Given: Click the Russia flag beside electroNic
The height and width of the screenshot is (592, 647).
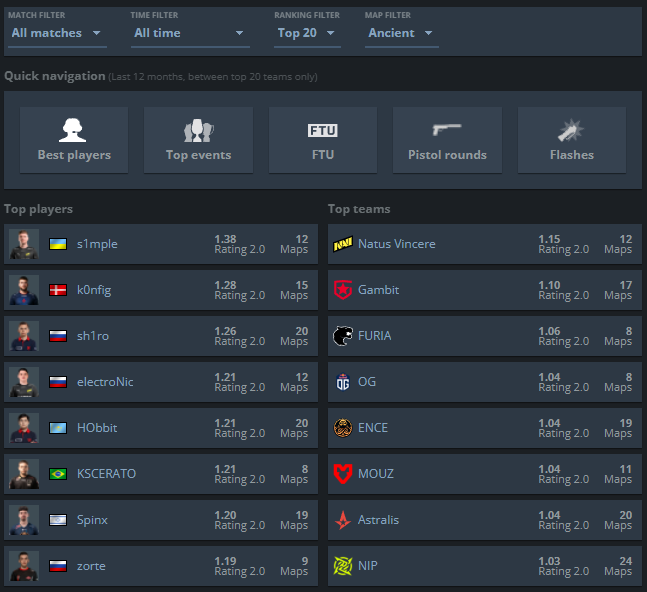Looking at the screenshot, I should [58, 382].
